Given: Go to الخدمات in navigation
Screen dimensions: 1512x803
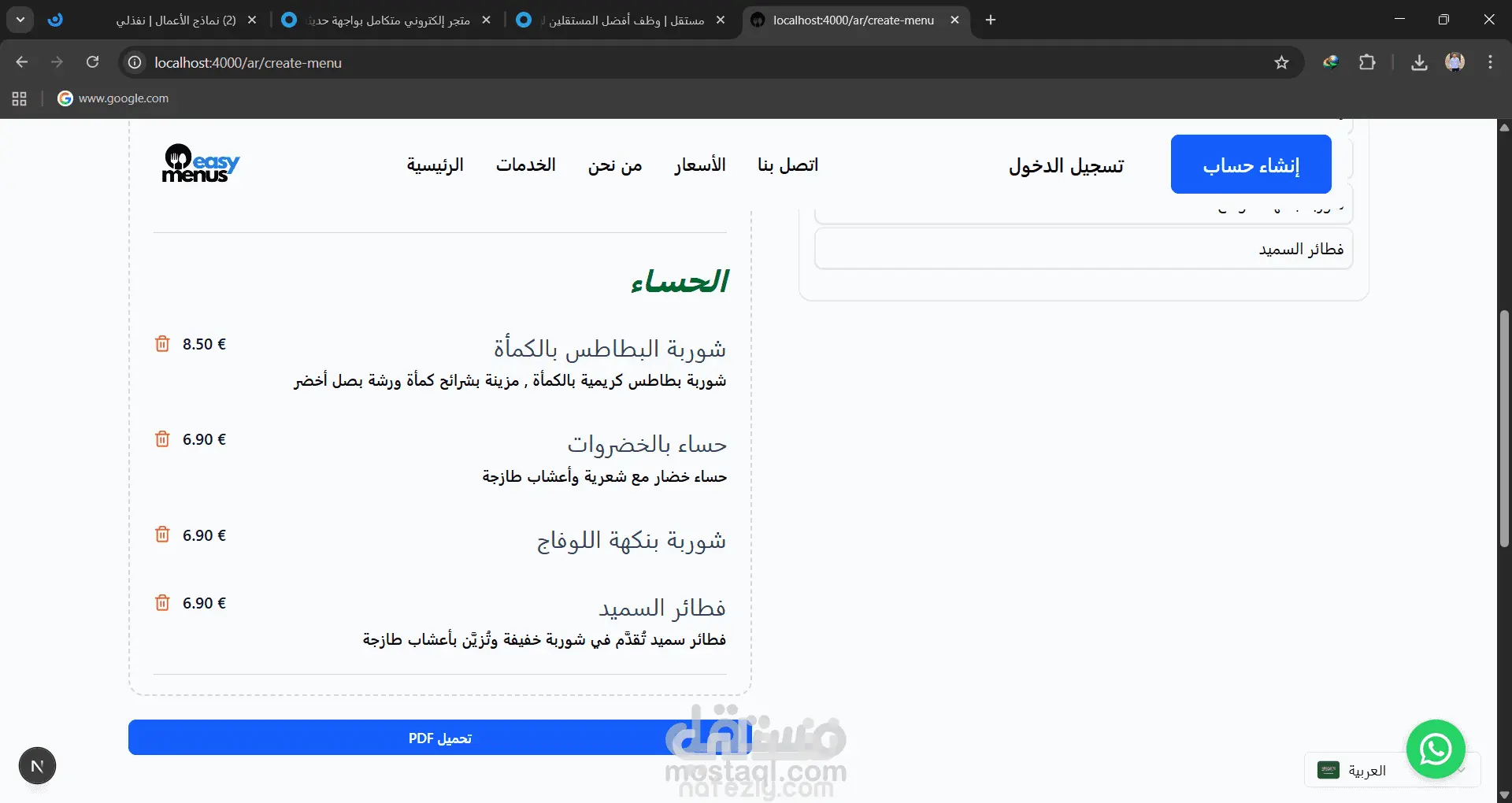Looking at the screenshot, I should click(526, 165).
